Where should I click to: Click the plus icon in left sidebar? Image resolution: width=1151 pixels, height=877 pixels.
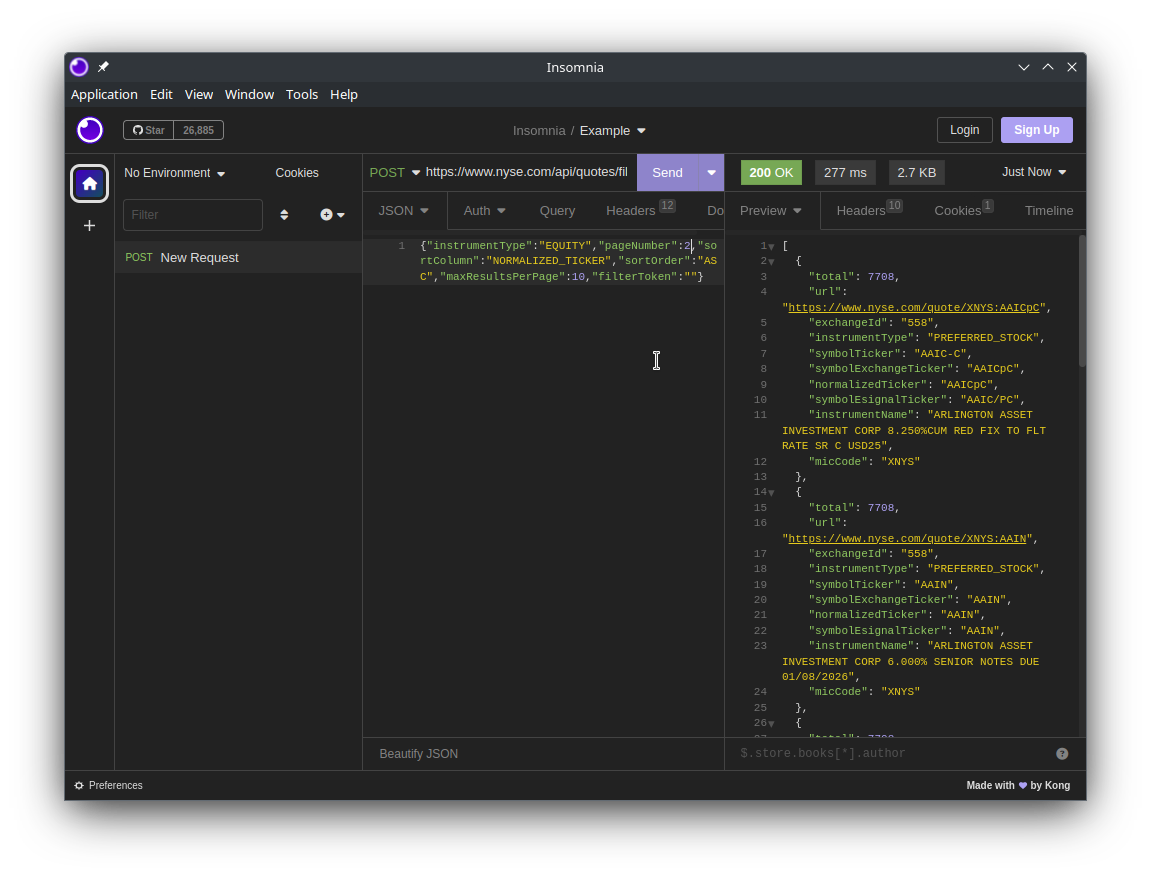click(x=90, y=226)
